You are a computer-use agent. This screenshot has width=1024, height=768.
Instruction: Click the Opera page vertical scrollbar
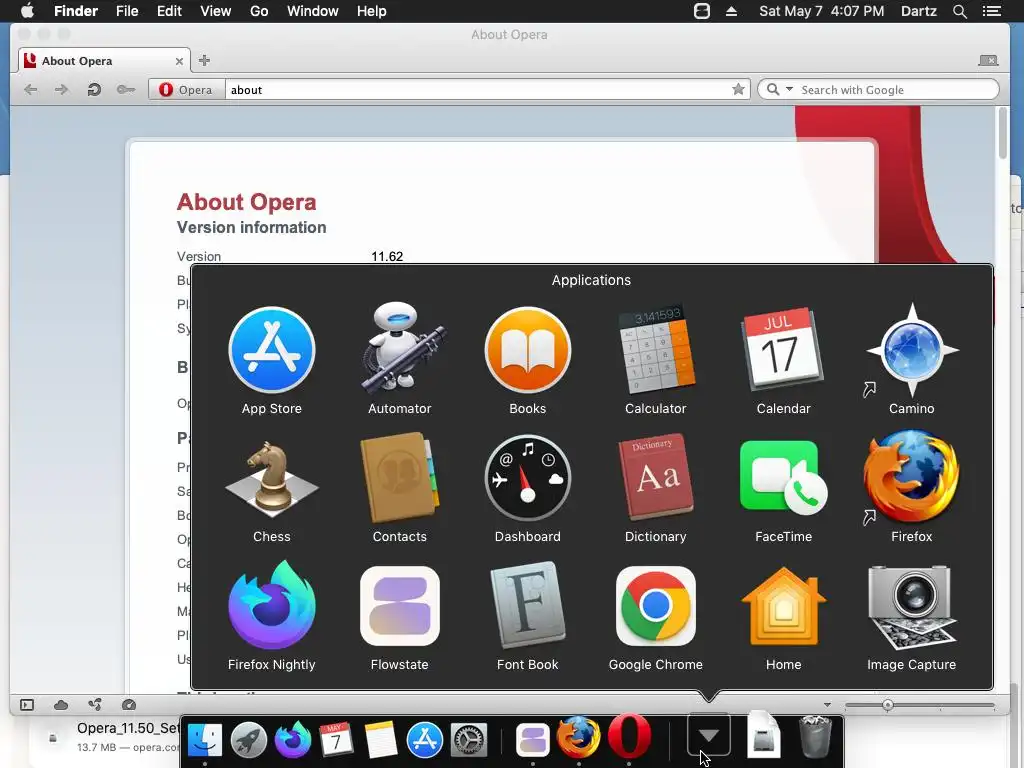coord(1003,133)
